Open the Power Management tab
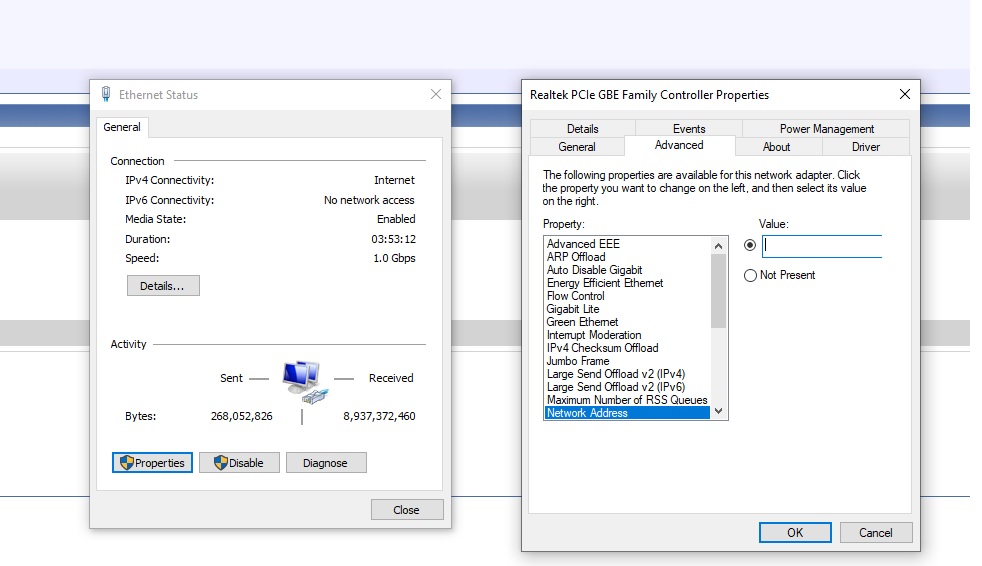 point(827,128)
